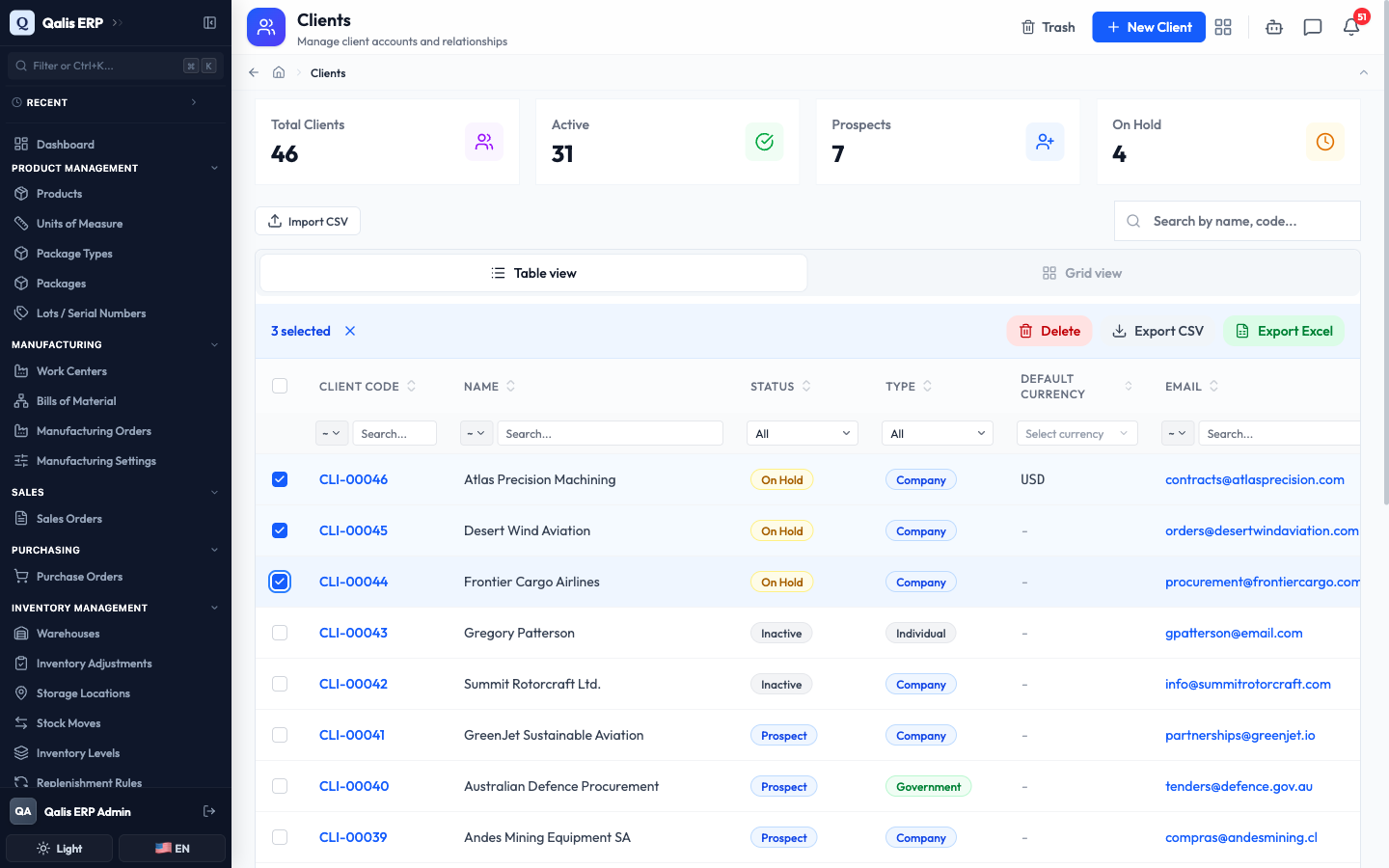Viewport: 1389px width, 868px height.
Task: Change language with the EN button
Action: [x=172, y=849]
